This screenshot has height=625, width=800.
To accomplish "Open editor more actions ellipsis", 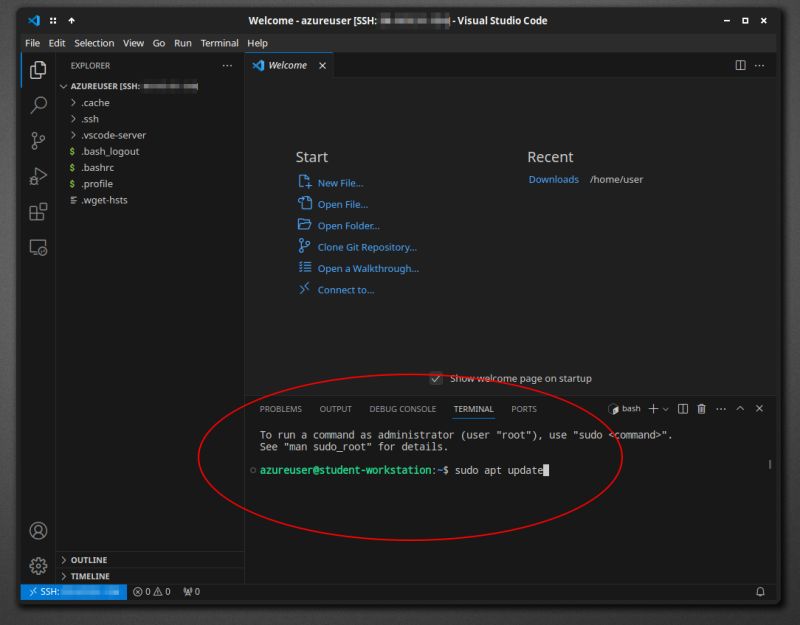I will (759, 65).
